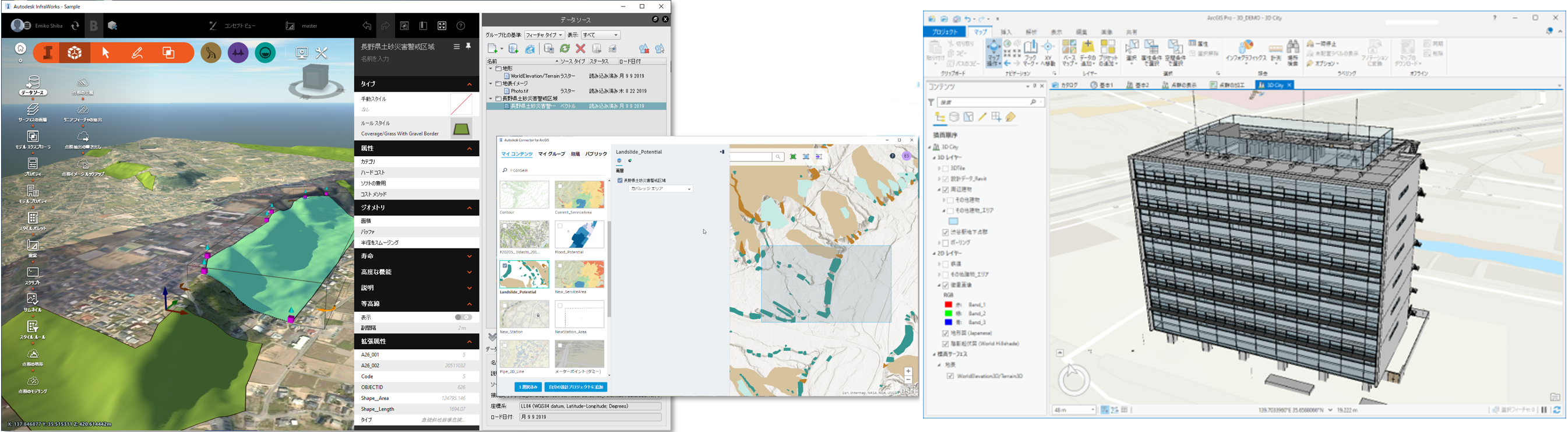Select the arrow pointer selection tool
Screen dimensions: 1568x432
(x=106, y=54)
